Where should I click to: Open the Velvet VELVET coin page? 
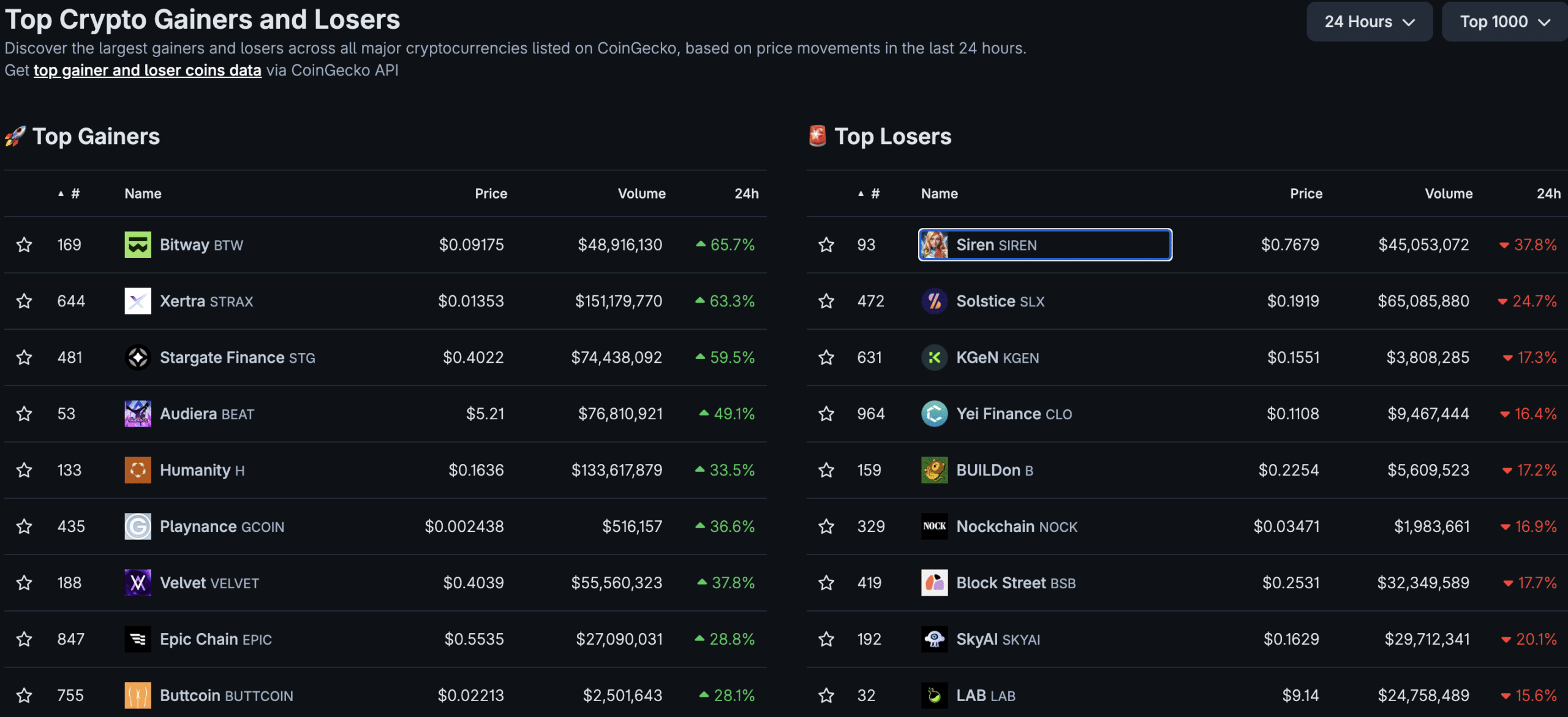pos(209,583)
